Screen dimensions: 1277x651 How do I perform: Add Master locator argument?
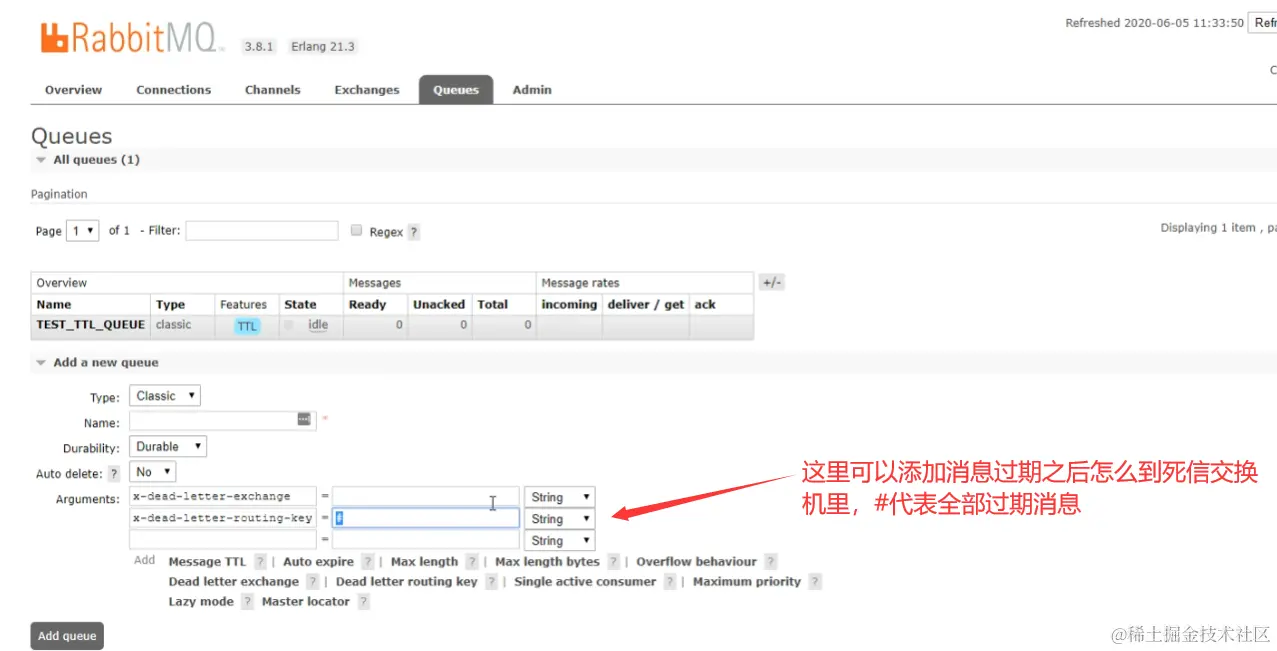[x=306, y=602]
